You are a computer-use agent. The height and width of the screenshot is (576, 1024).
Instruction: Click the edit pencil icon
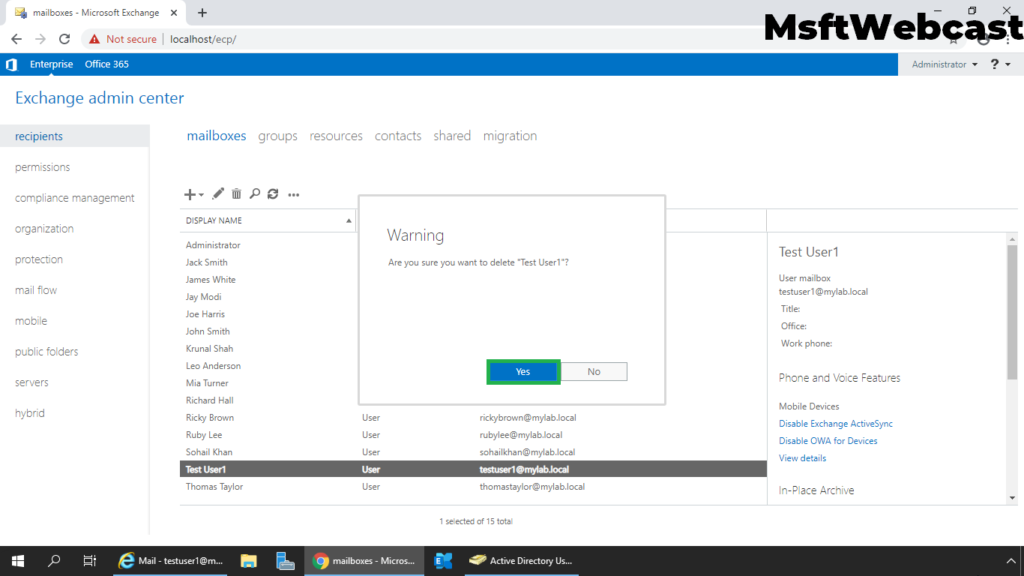click(217, 194)
